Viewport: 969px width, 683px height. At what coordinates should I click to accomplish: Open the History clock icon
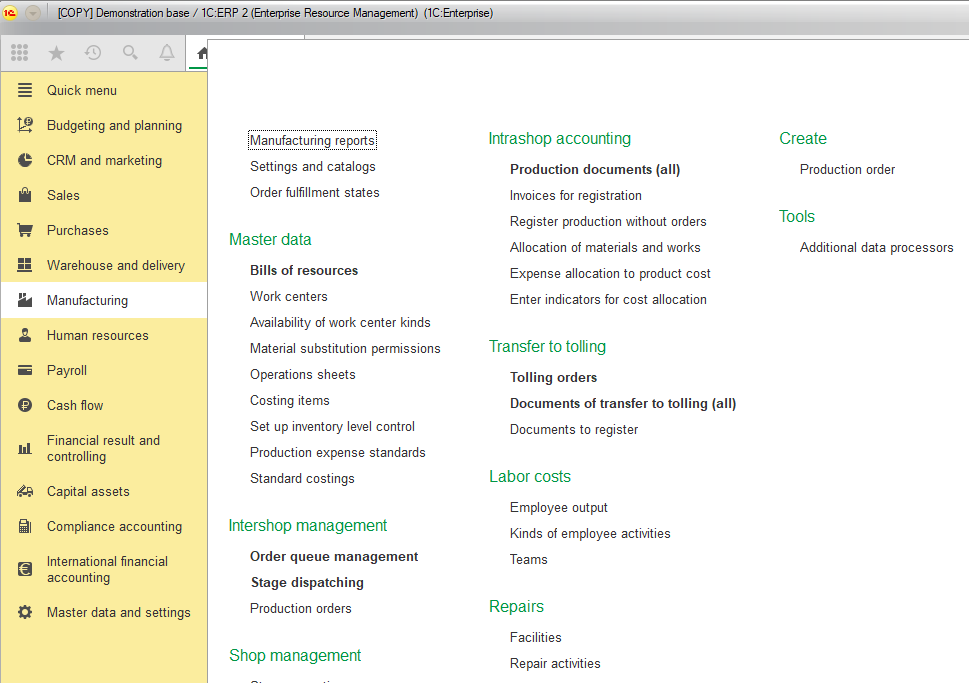tap(93, 53)
